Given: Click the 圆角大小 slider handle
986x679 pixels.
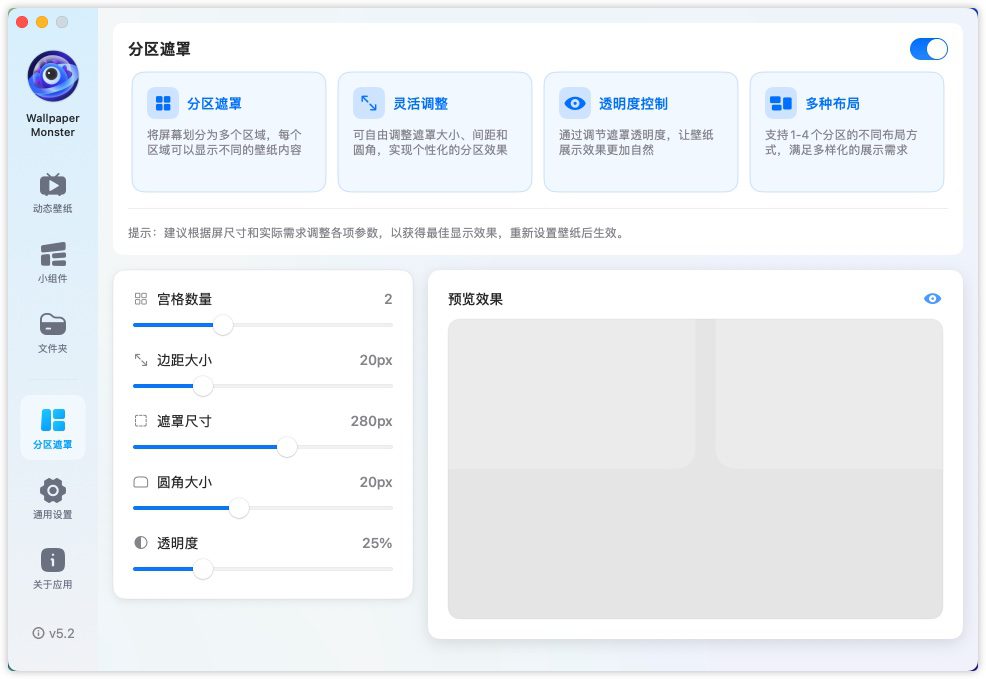Looking at the screenshot, I should [239, 508].
